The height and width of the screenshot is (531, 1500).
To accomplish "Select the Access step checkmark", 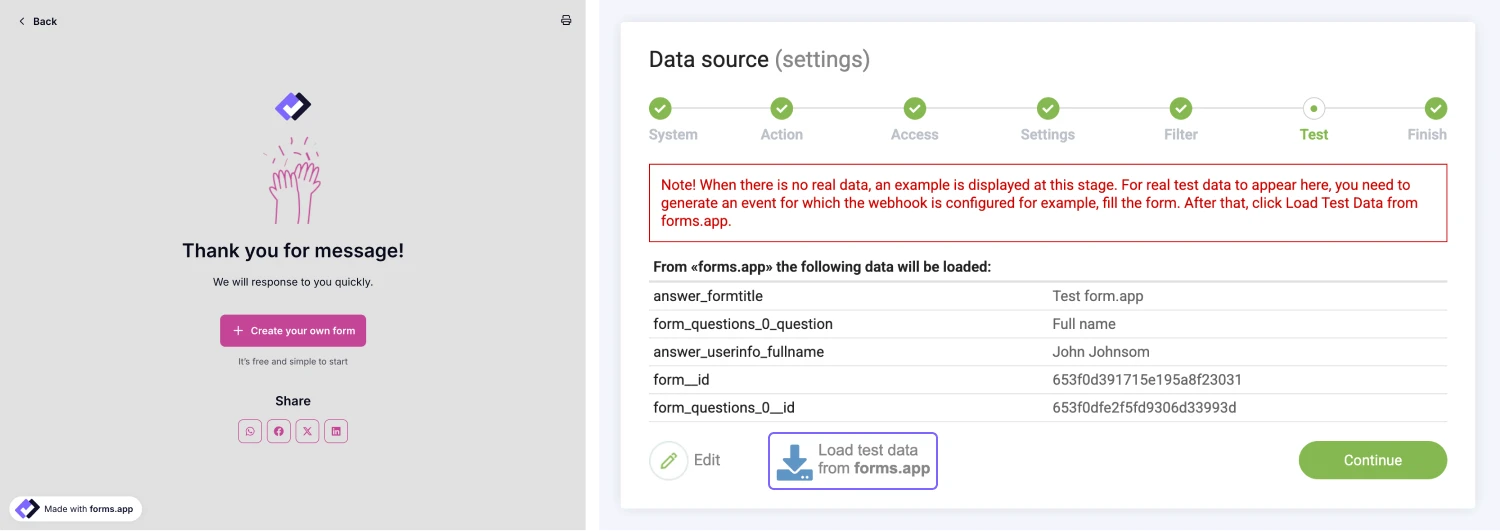I will click(914, 109).
